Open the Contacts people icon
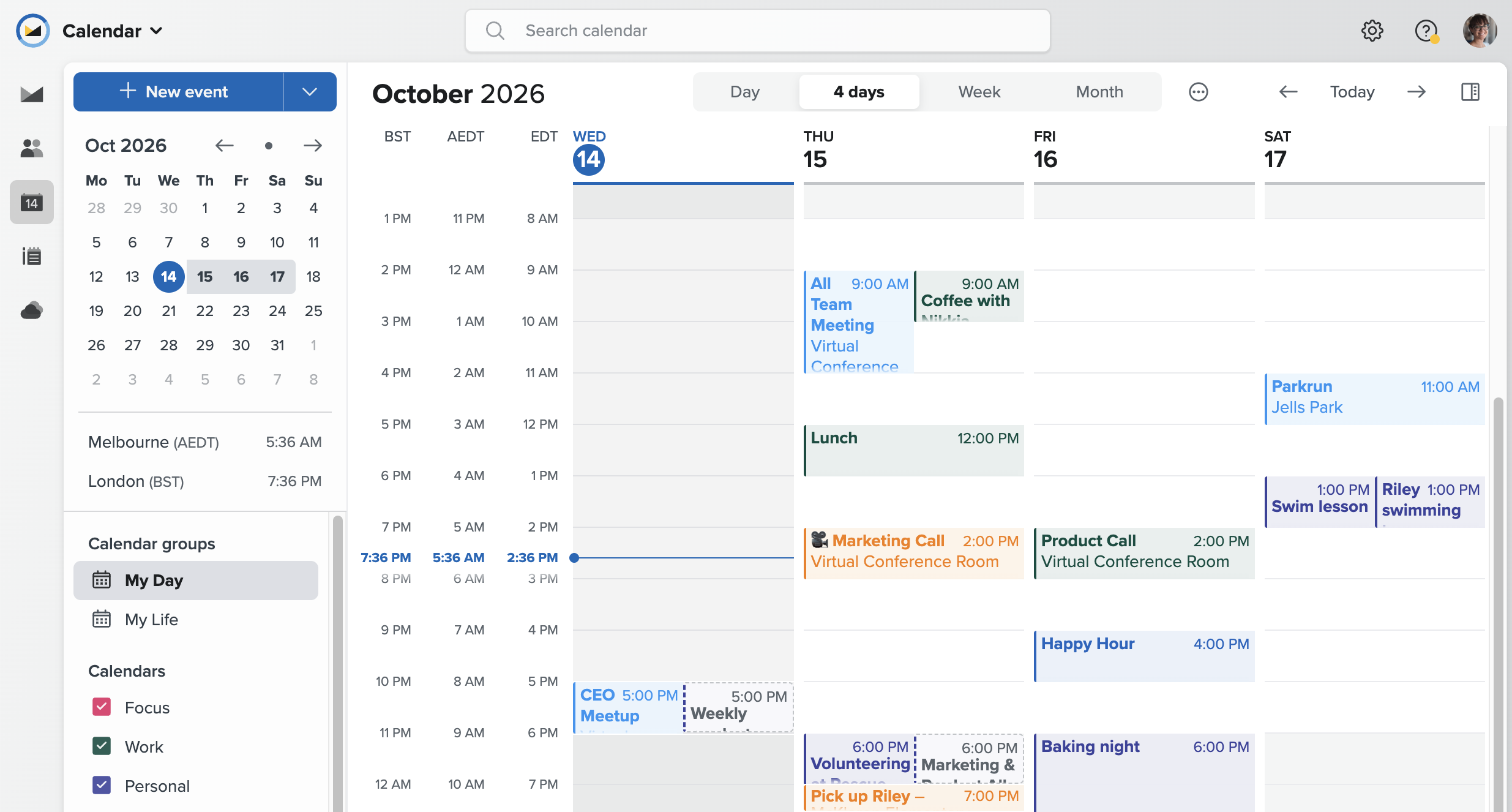Screen dimensions: 1512x812 32,148
